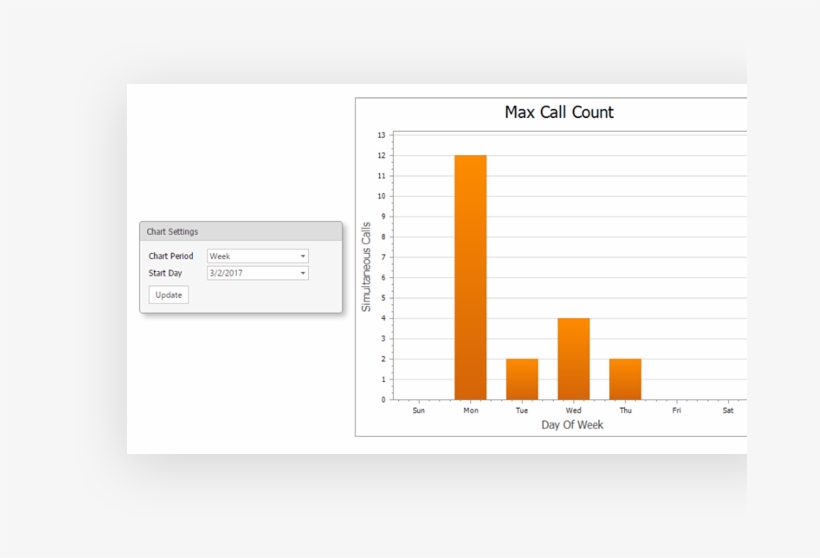The image size is (820, 558).
Task: Click the Mon label below the bar
Action: click(x=470, y=410)
